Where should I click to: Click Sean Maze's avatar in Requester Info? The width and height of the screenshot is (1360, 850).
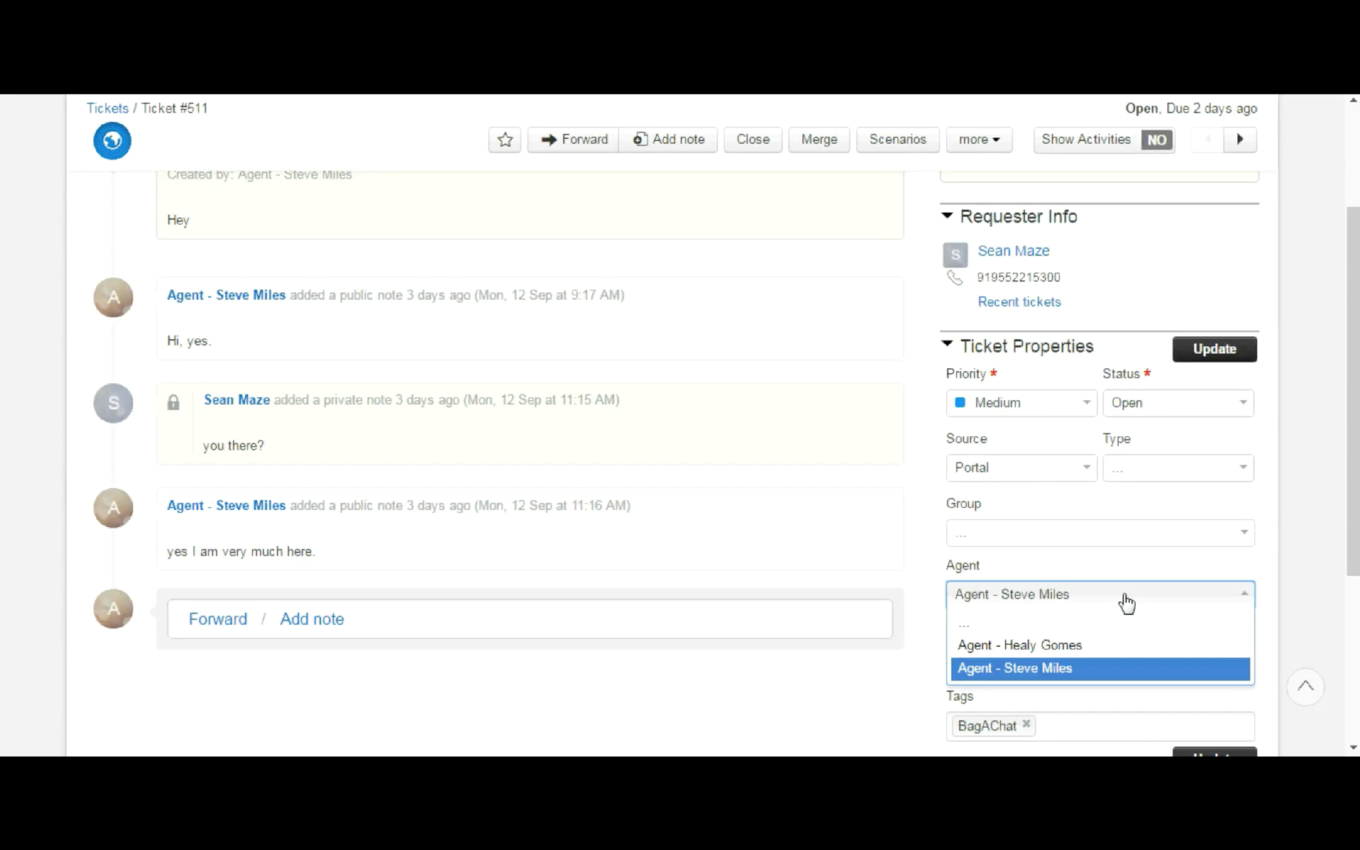pyautogui.click(x=955, y=254)
